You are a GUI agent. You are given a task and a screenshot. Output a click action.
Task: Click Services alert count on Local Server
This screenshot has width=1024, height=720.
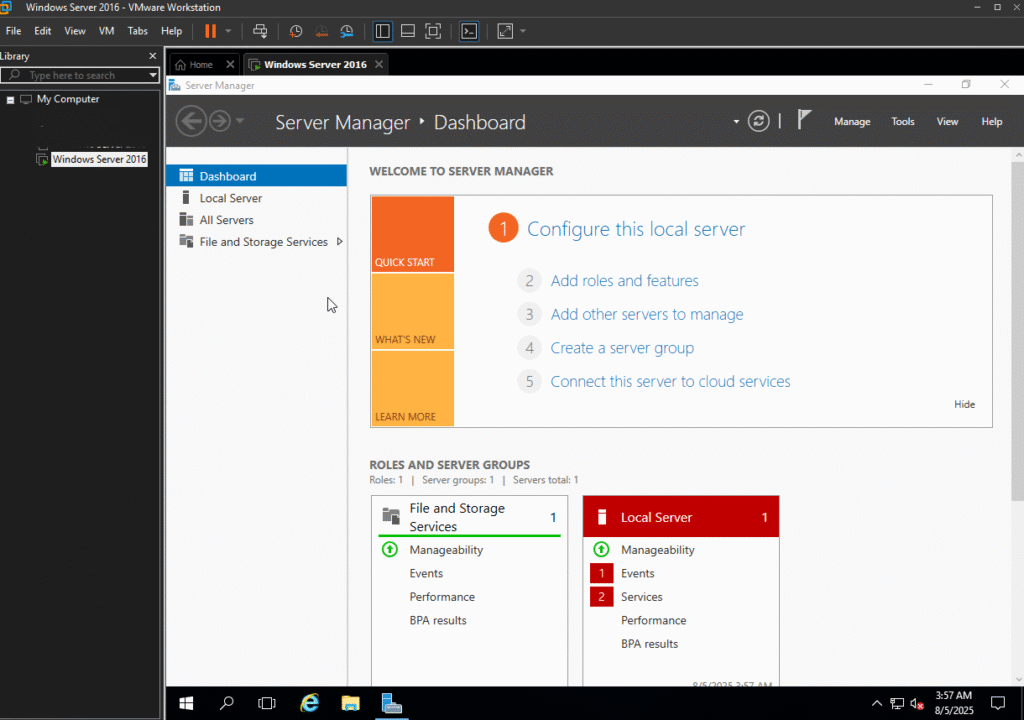601,597
